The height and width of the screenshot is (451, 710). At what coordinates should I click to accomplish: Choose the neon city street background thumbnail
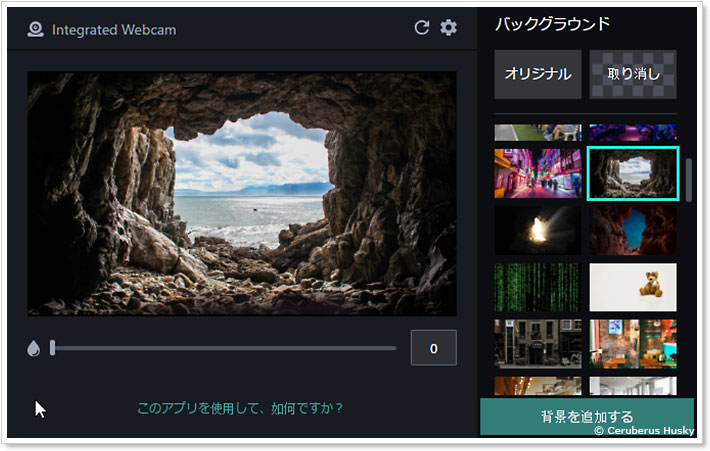537,173
